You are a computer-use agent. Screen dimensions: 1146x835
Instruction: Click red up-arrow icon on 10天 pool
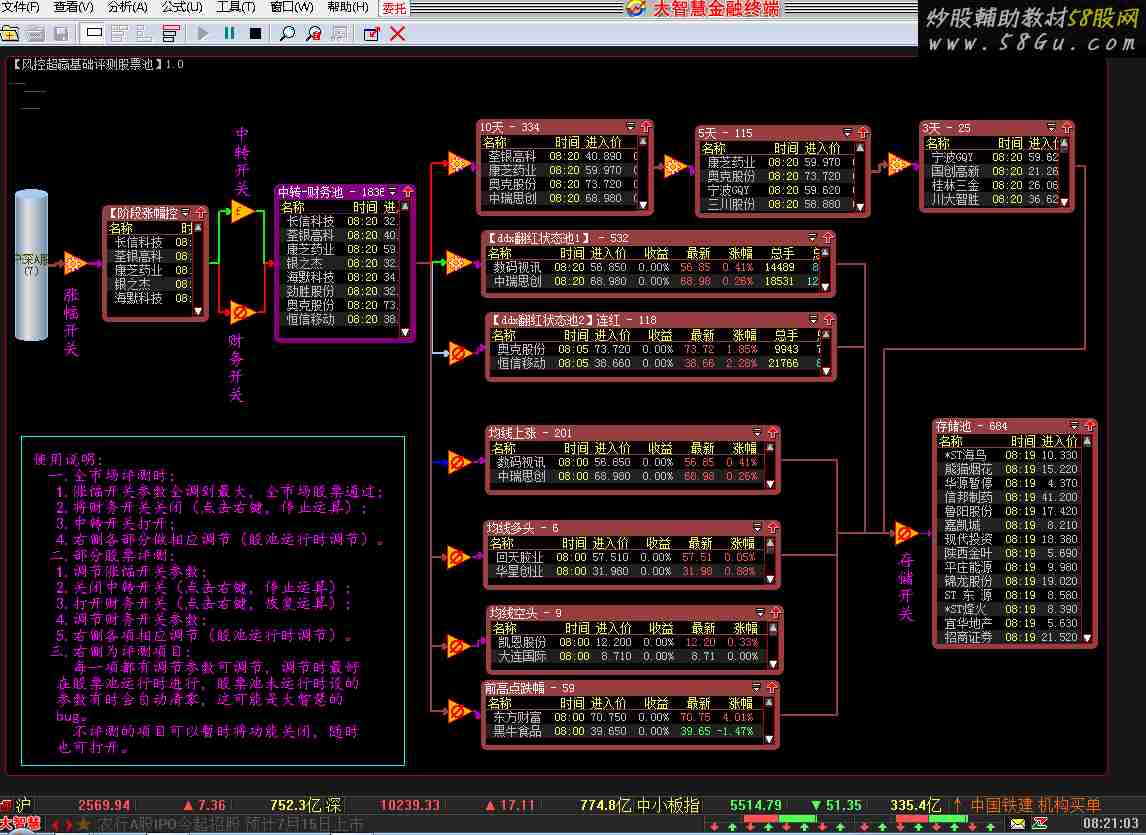point(645,126)
